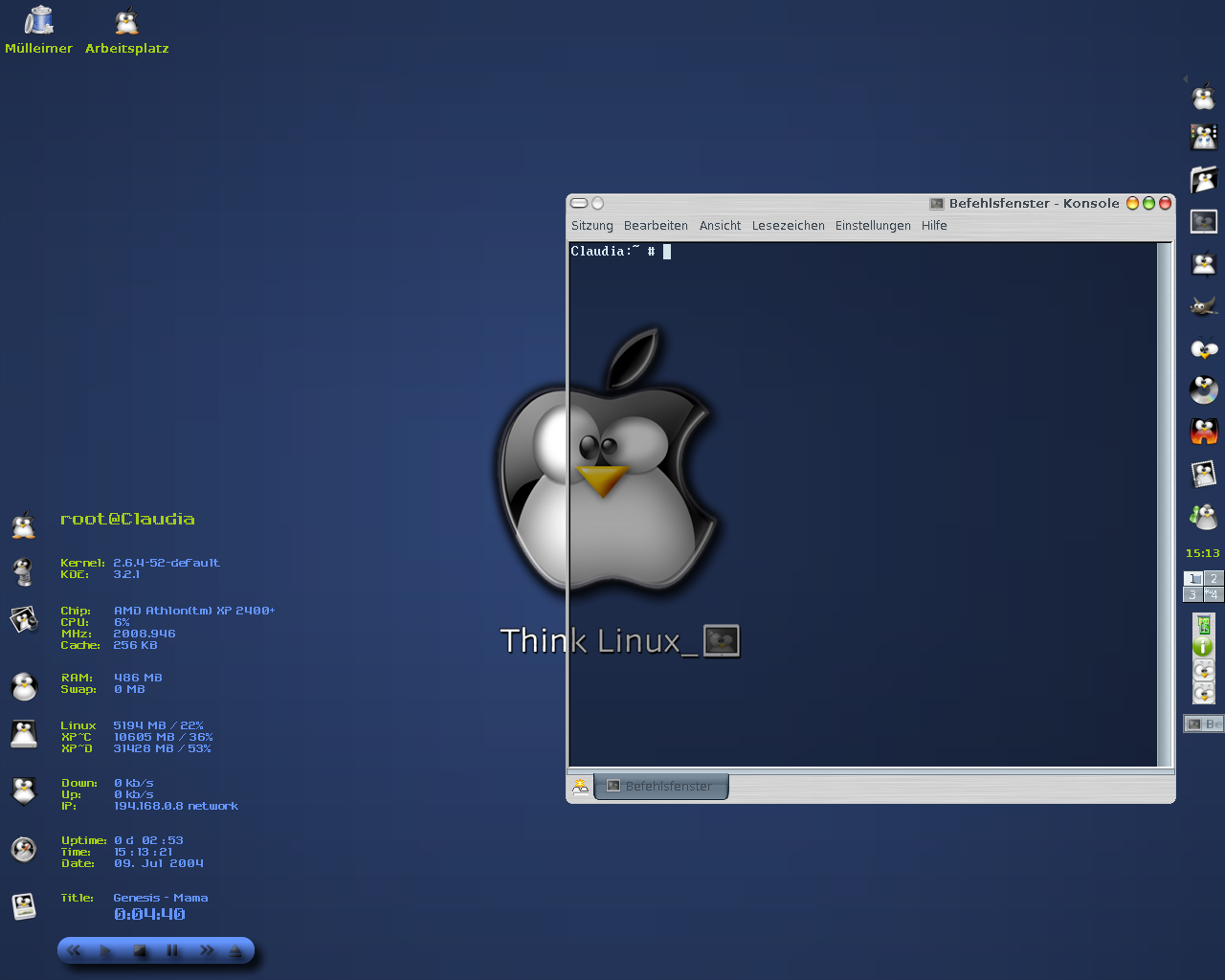The width and height of the screenshot is (1225, 980).
Task: Click the compass clock icon beside Uptime
Action: pyautogui.click(x=24, y=849)
